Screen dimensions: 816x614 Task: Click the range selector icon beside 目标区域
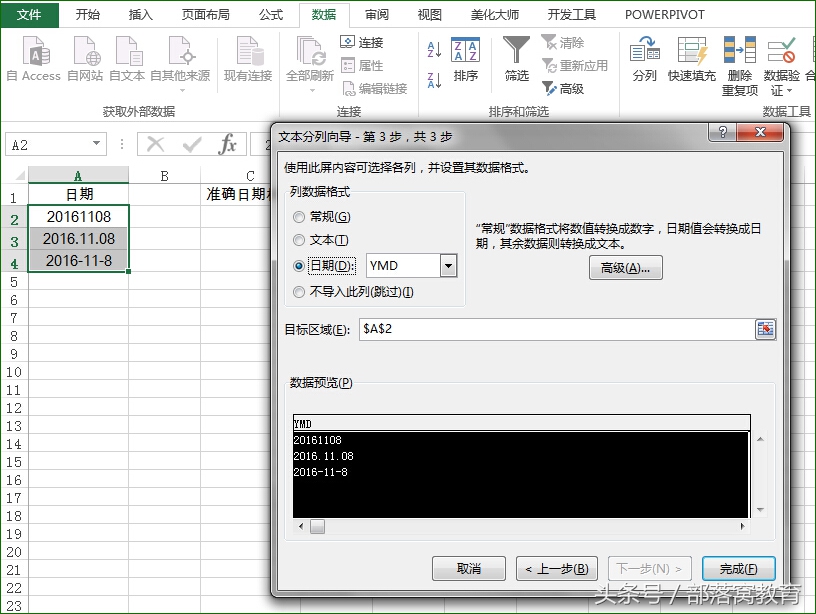pyautogui.click(x=765, y=329)
